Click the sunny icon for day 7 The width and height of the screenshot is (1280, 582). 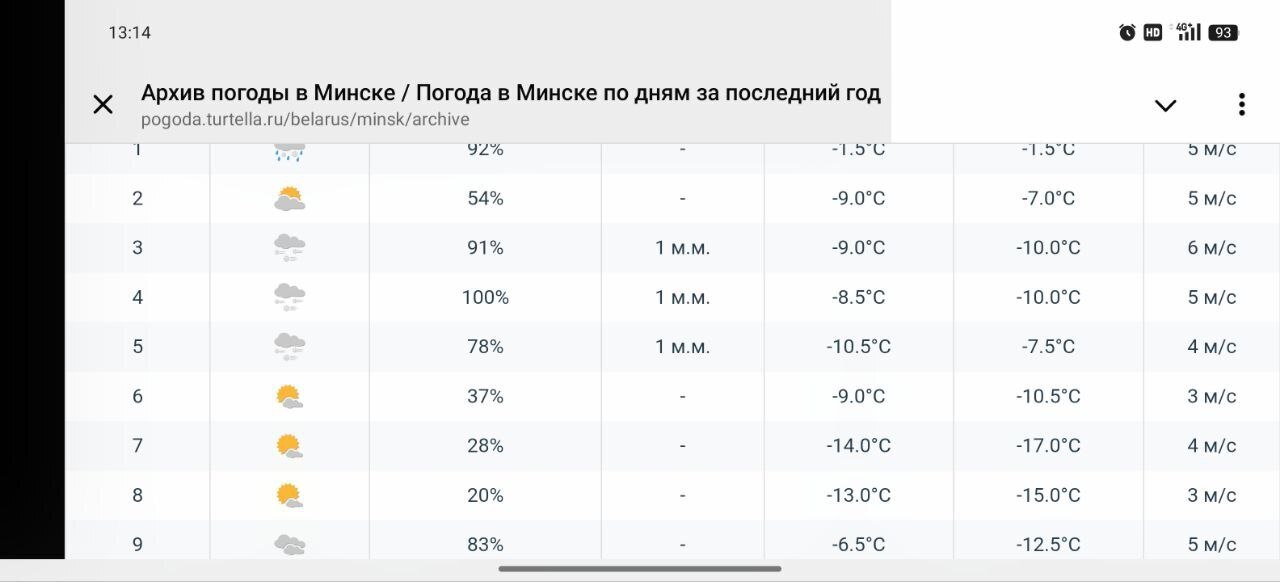click(x=289, y=445)
